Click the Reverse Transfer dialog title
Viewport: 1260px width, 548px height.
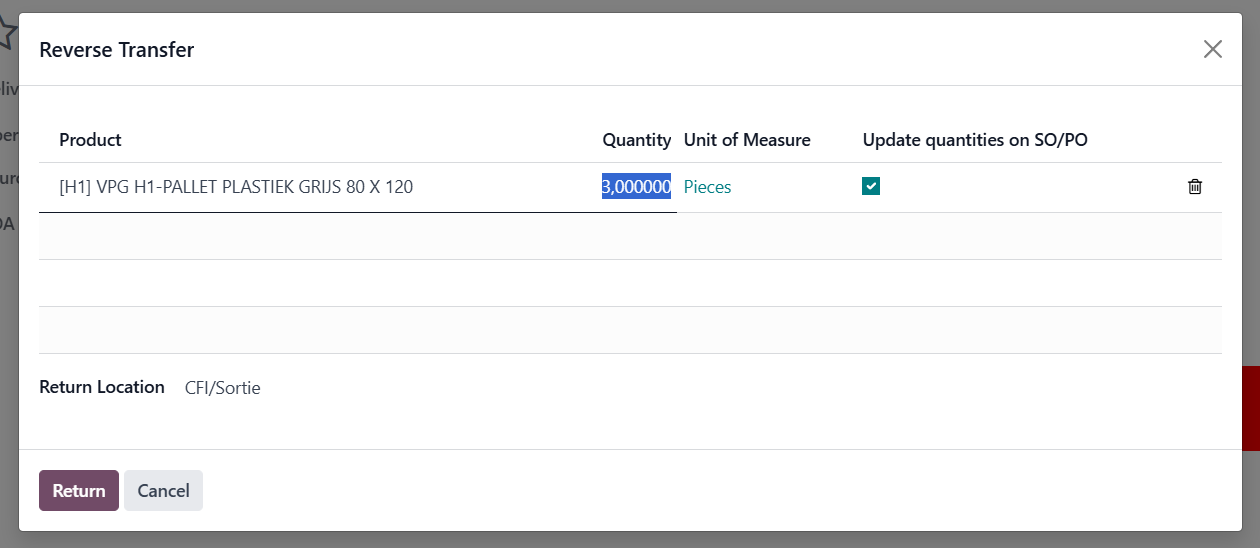[116, 49]
